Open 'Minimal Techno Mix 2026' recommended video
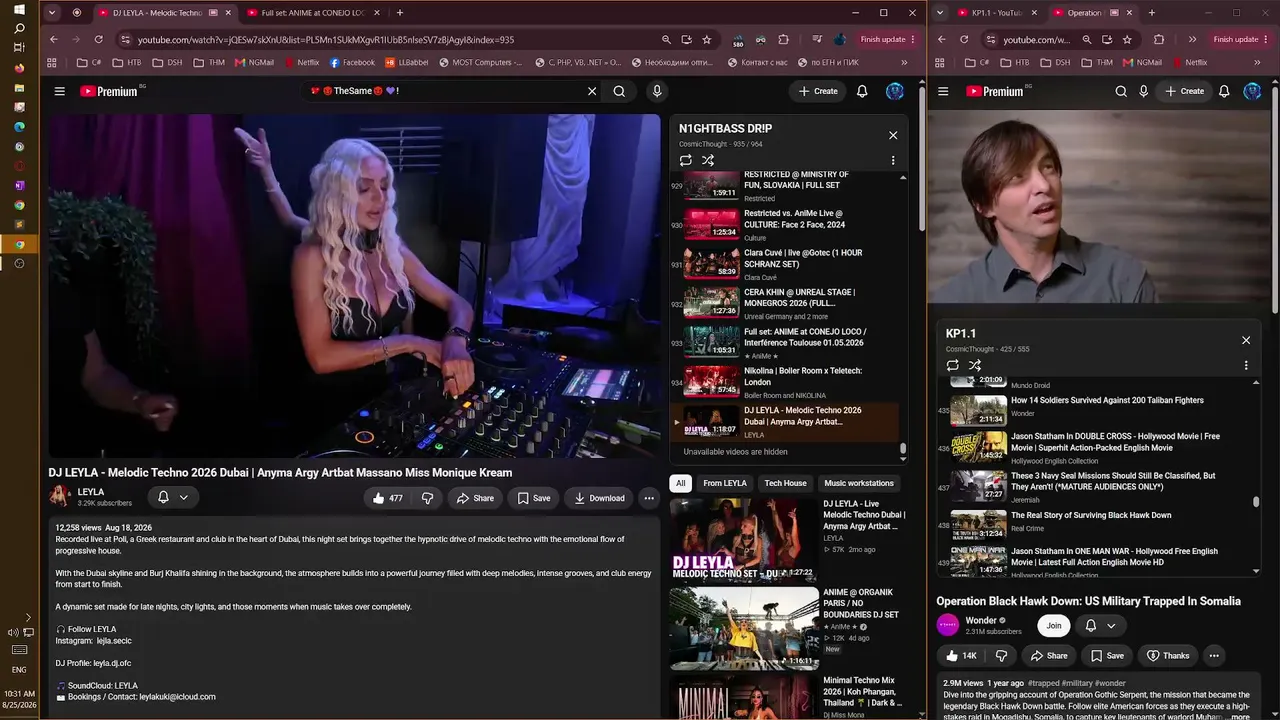Image resolution: width=1280 pixels, height=720 pixels. (x=789, y=697)
